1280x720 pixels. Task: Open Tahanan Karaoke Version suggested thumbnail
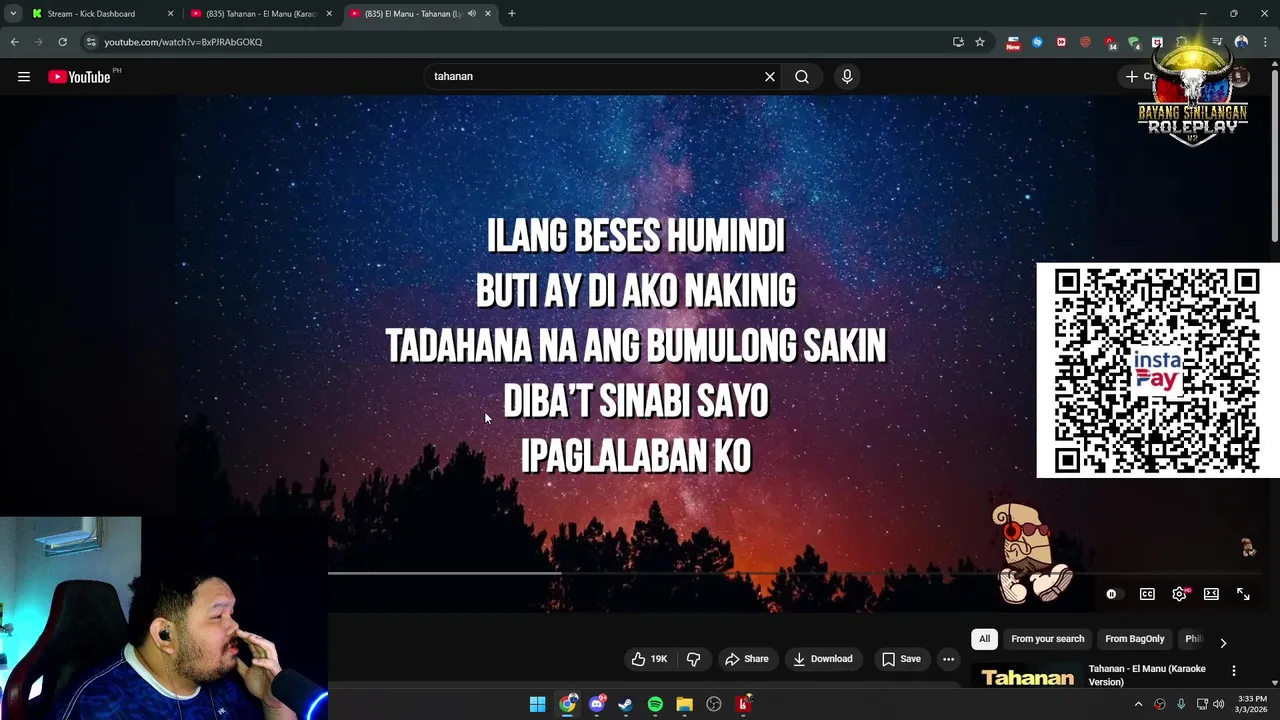click(1027, 677)
